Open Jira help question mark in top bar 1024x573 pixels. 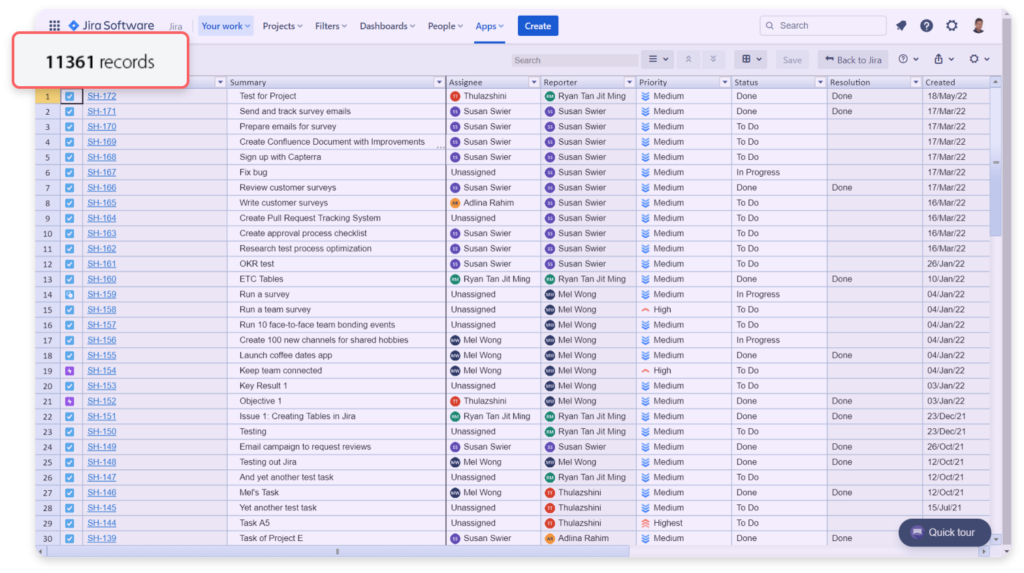click(926, 25)
